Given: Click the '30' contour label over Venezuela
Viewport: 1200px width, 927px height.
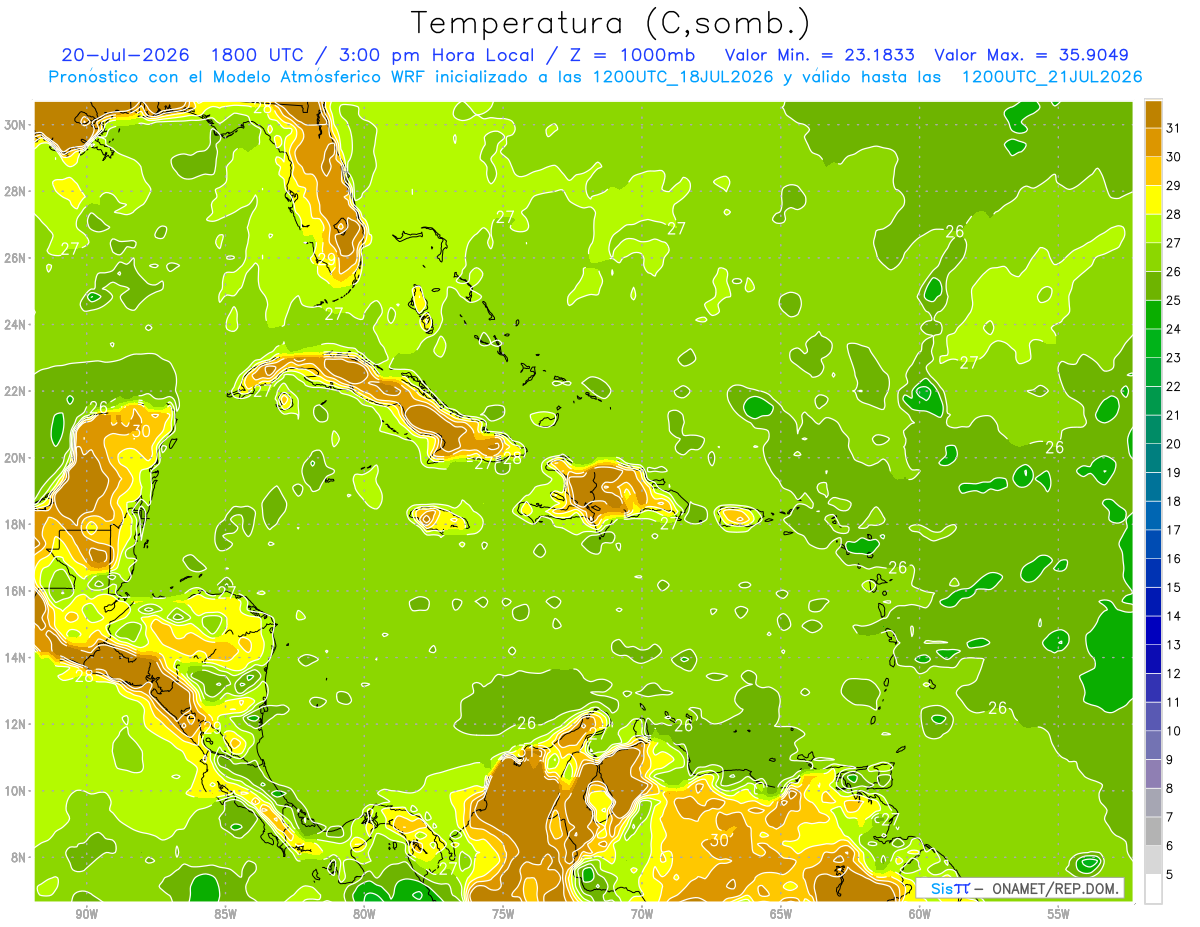Looking at the screenshot, I should pyautogui.click(x=719, y=840).
